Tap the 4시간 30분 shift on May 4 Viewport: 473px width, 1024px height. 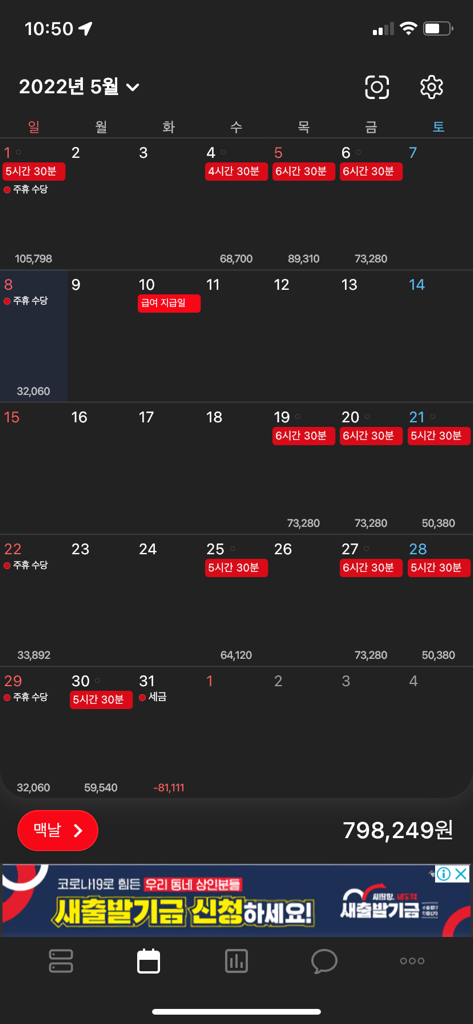236,172
